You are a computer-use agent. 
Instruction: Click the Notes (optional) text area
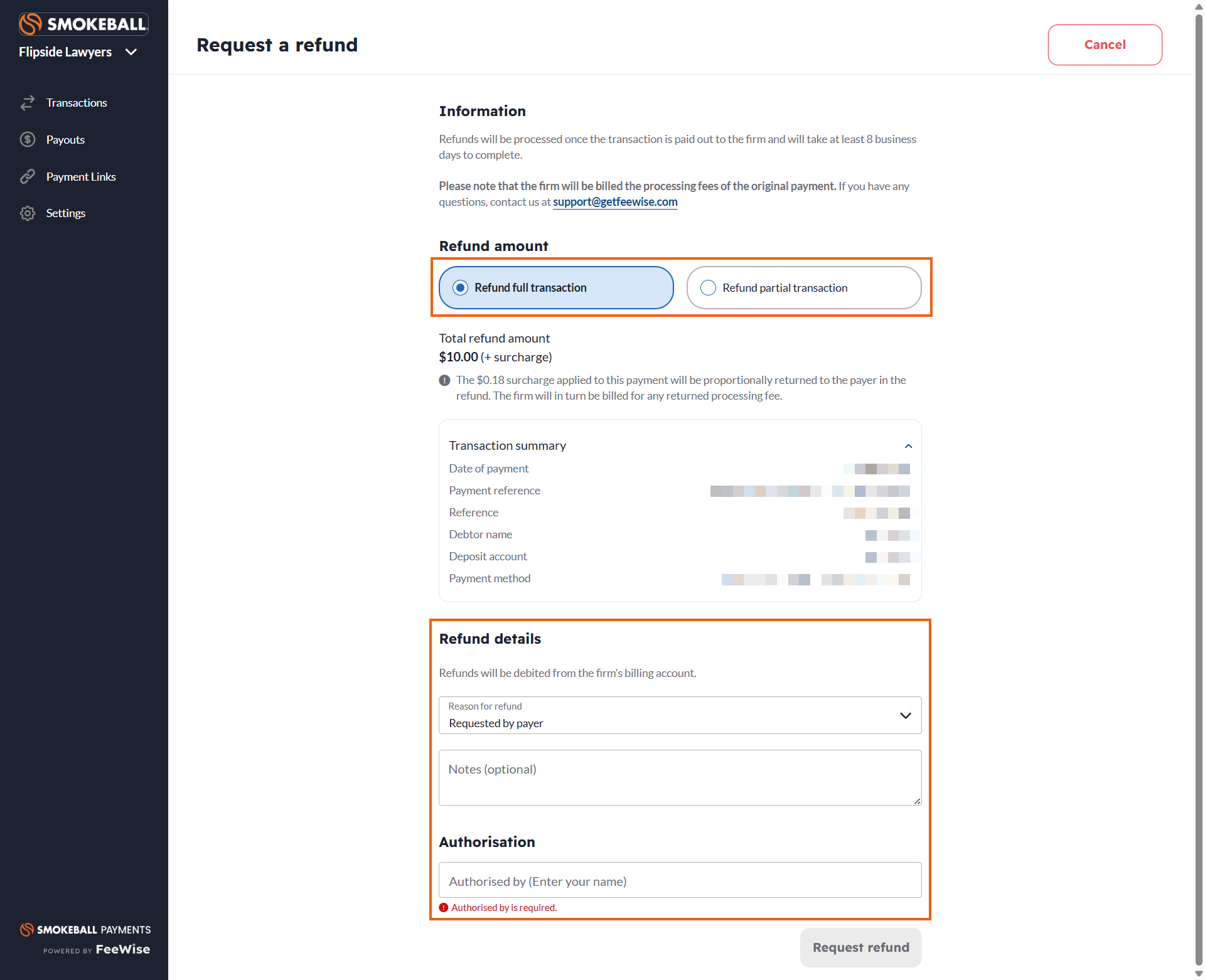(x=680, y=777)
